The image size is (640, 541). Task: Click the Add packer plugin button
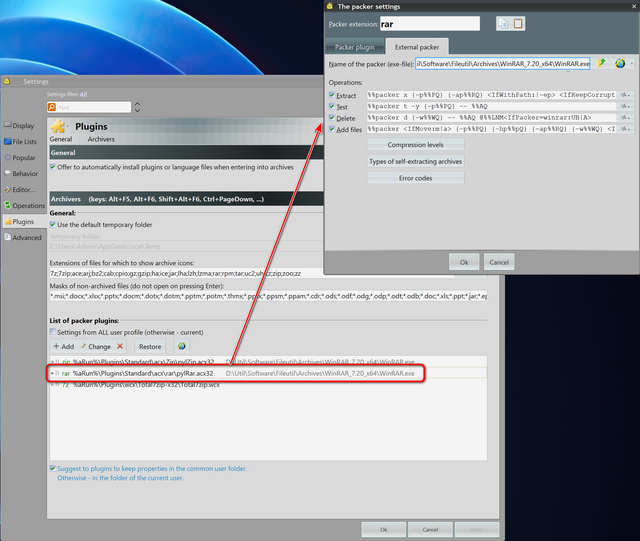64,346
